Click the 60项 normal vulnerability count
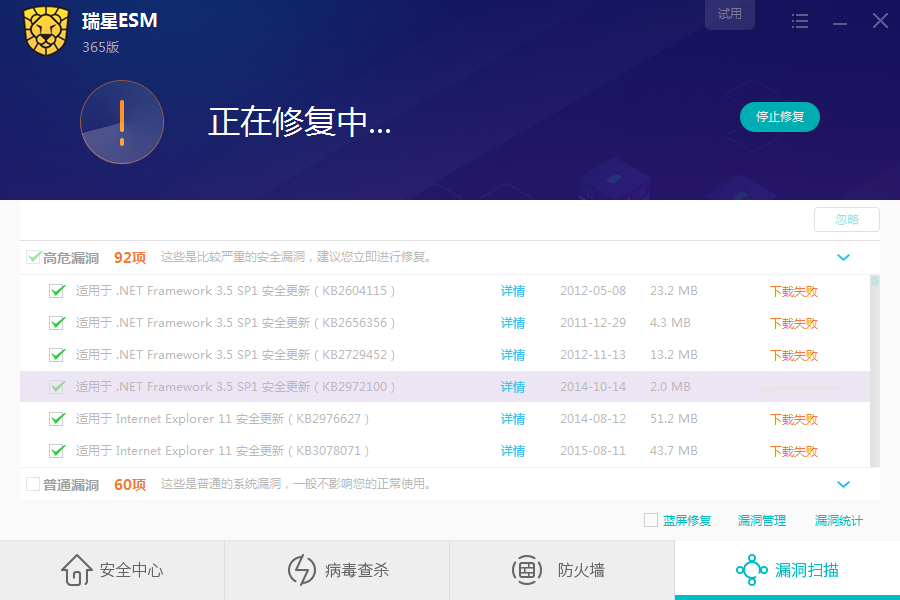 (130, 485)
